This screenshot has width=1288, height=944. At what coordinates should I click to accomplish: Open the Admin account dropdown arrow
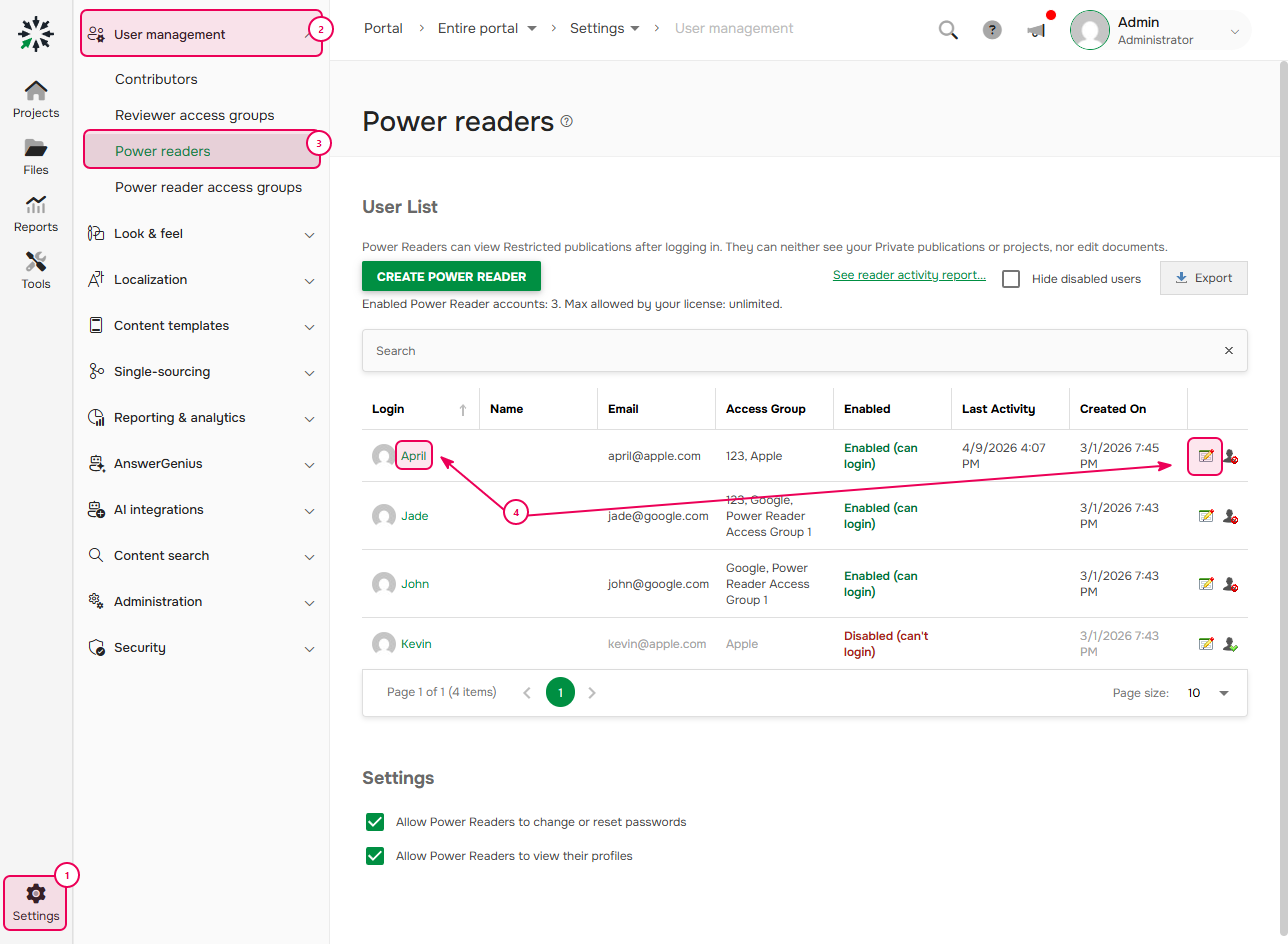pos(1234,32)
